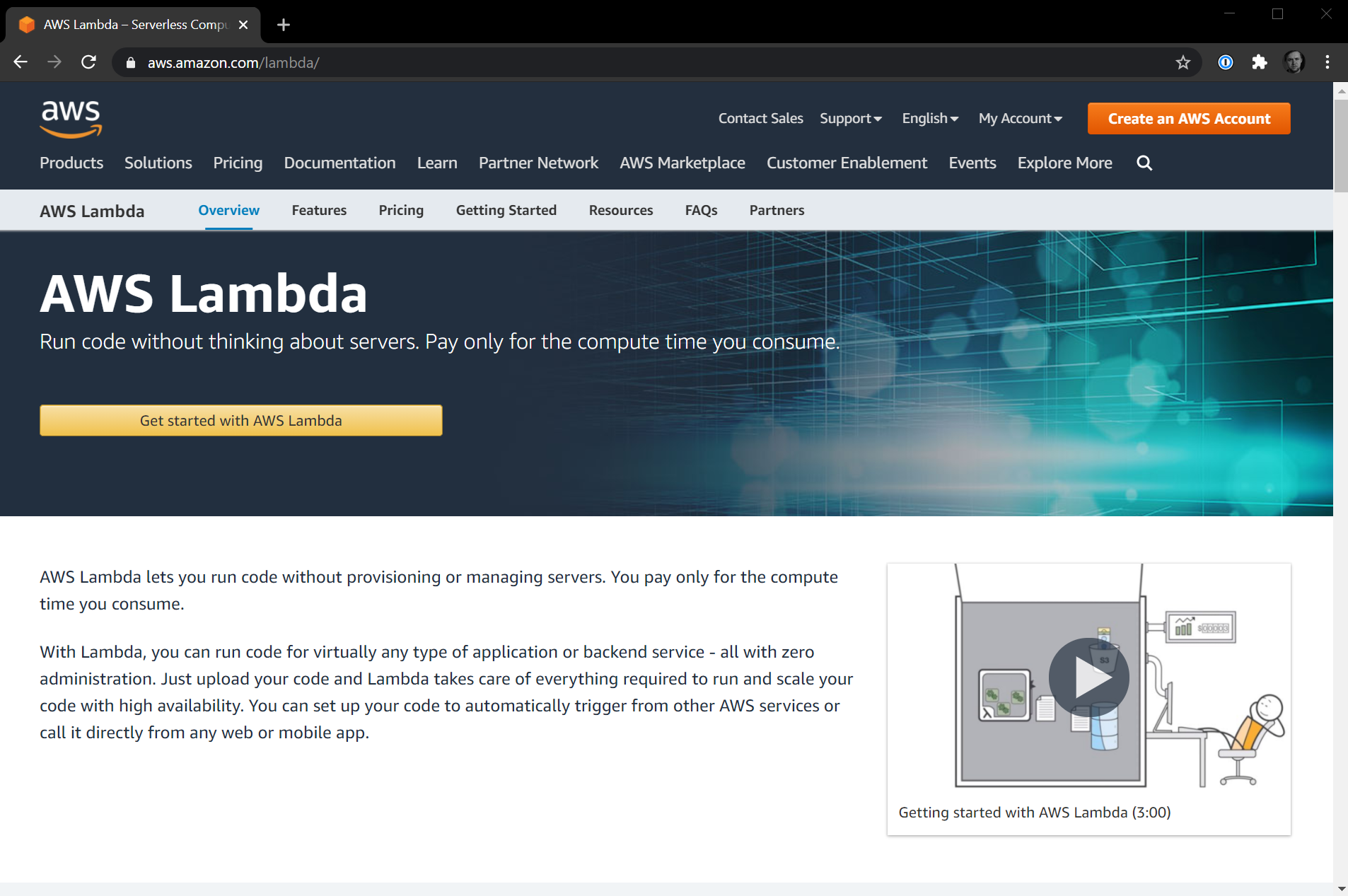The image size is (1348, 896).
Task: Go back to the previous page
Action: (x=21, y=62)
